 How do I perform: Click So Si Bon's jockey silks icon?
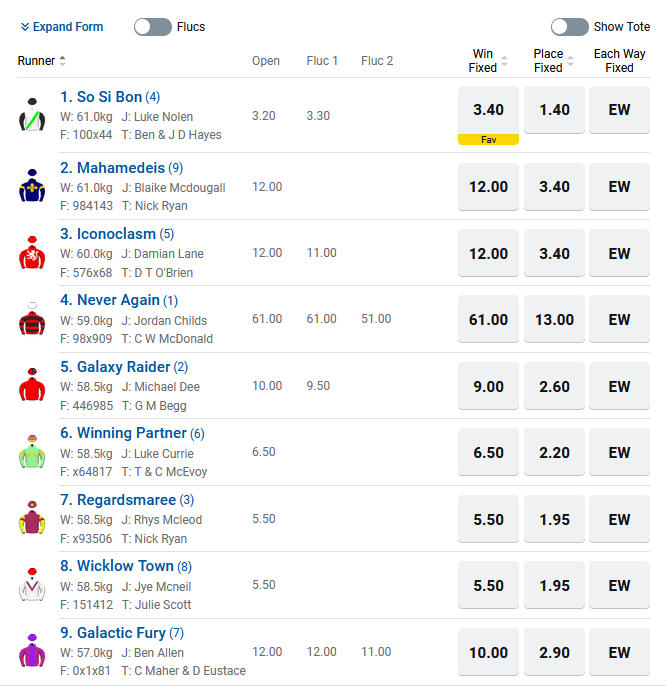tap(33, 116)
